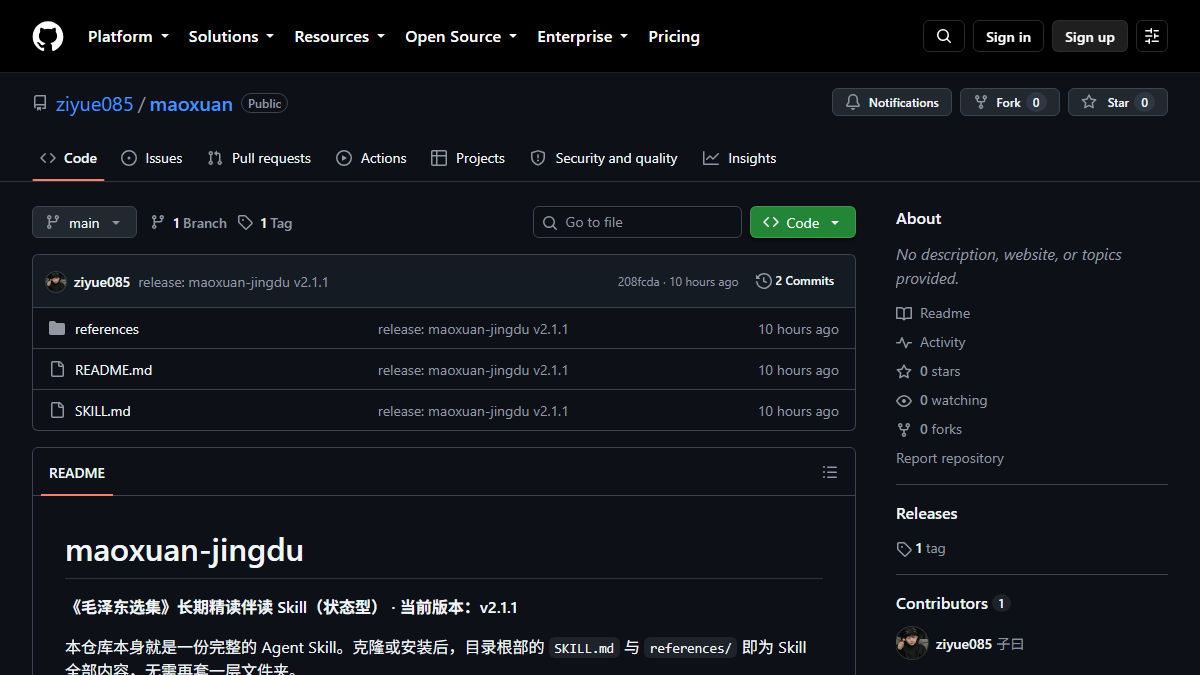Screen dimensions: 1200x675
Task: Click the ziyue085 contributor avatar
Action: [912, 644]
